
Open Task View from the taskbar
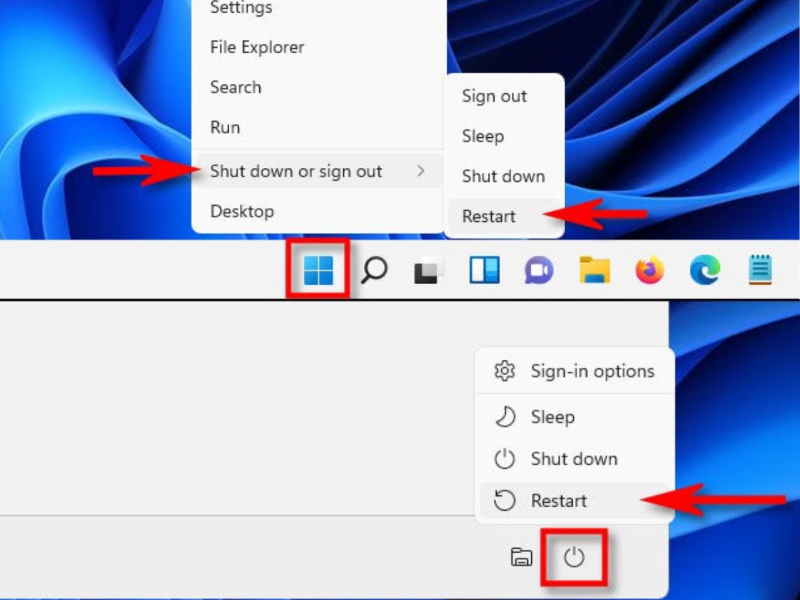pyautogui.click(x=429, y=270)
